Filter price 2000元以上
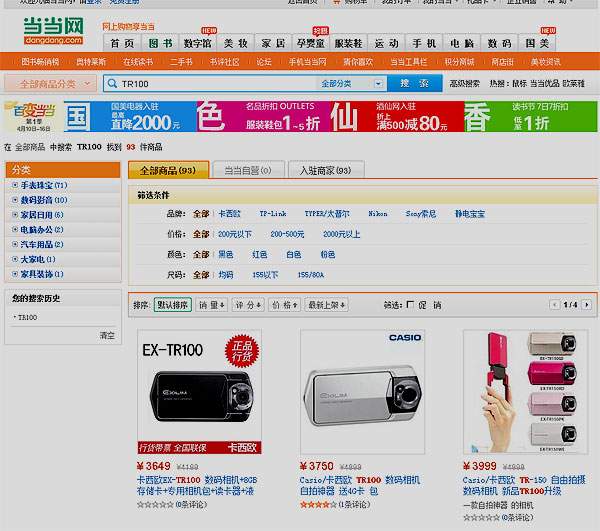Viewport: 600px width, 531px height. pos(341,234)
